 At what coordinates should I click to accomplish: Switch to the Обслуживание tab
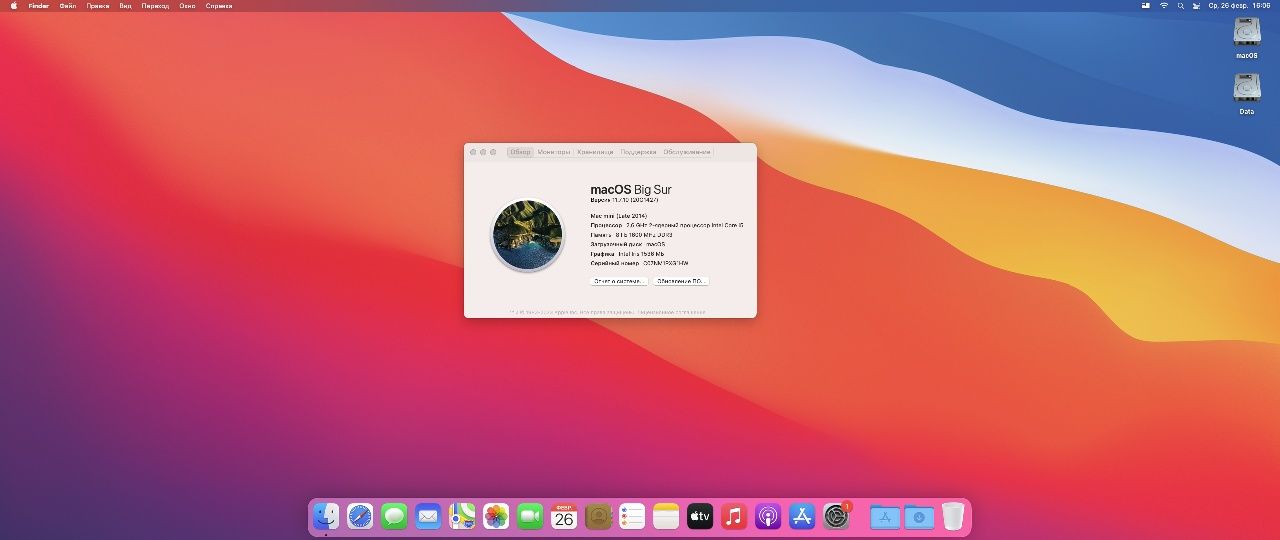click(x=687, y=152)
